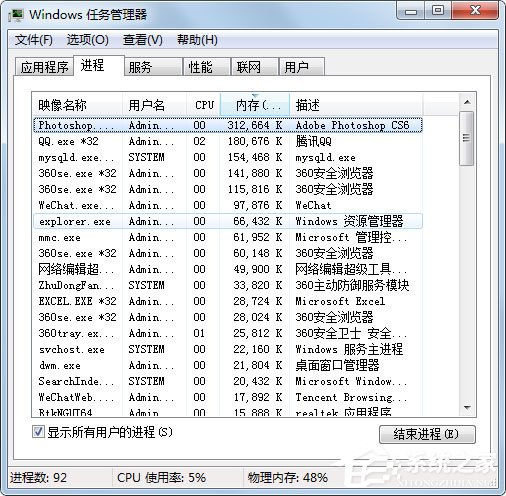Click the Task Manager title bar icon

pos(16,15)
